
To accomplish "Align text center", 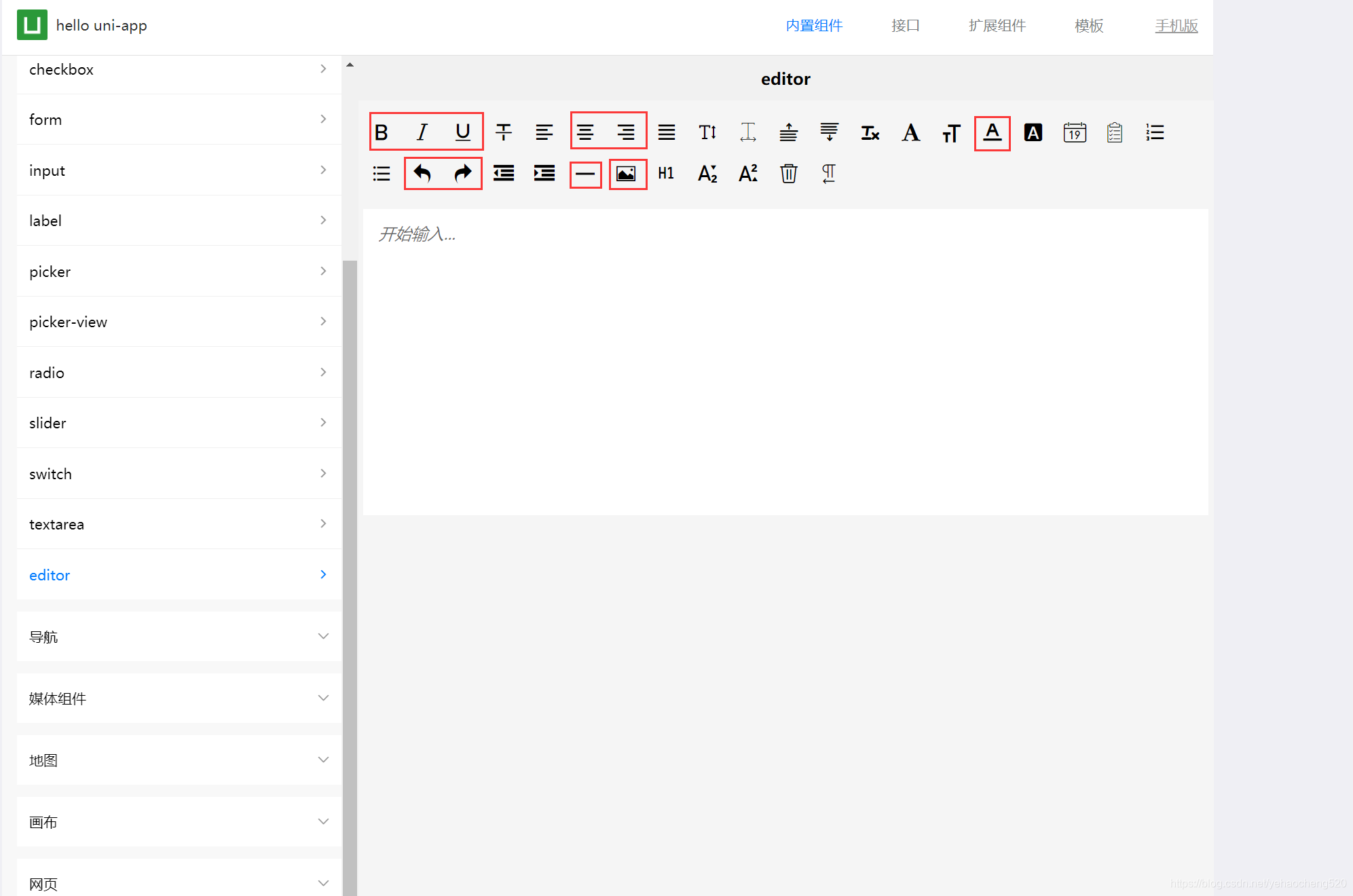I will [x=585, y=132].
